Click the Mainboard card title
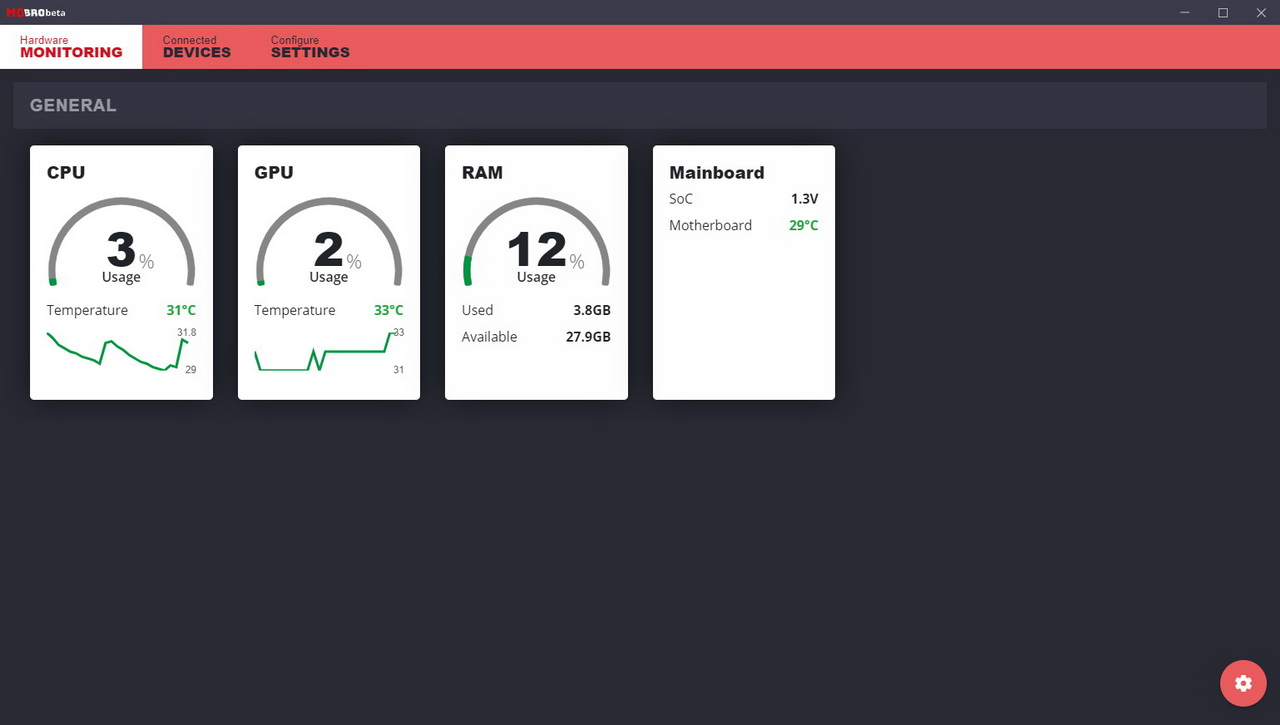 point(717,172)
